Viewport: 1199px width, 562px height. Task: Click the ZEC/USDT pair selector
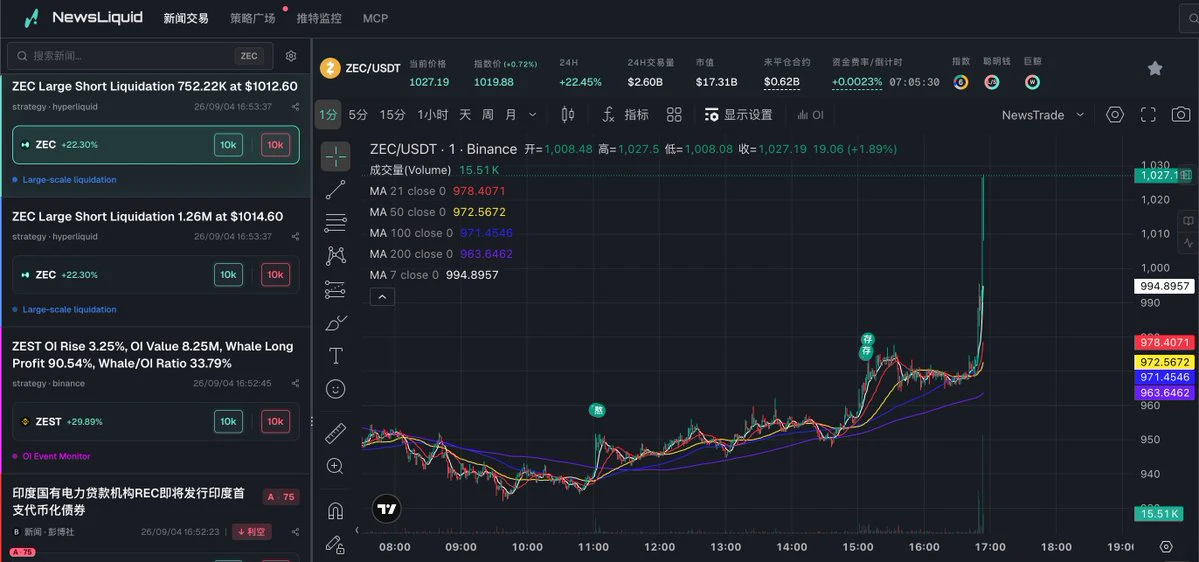[x=360, y=68]
